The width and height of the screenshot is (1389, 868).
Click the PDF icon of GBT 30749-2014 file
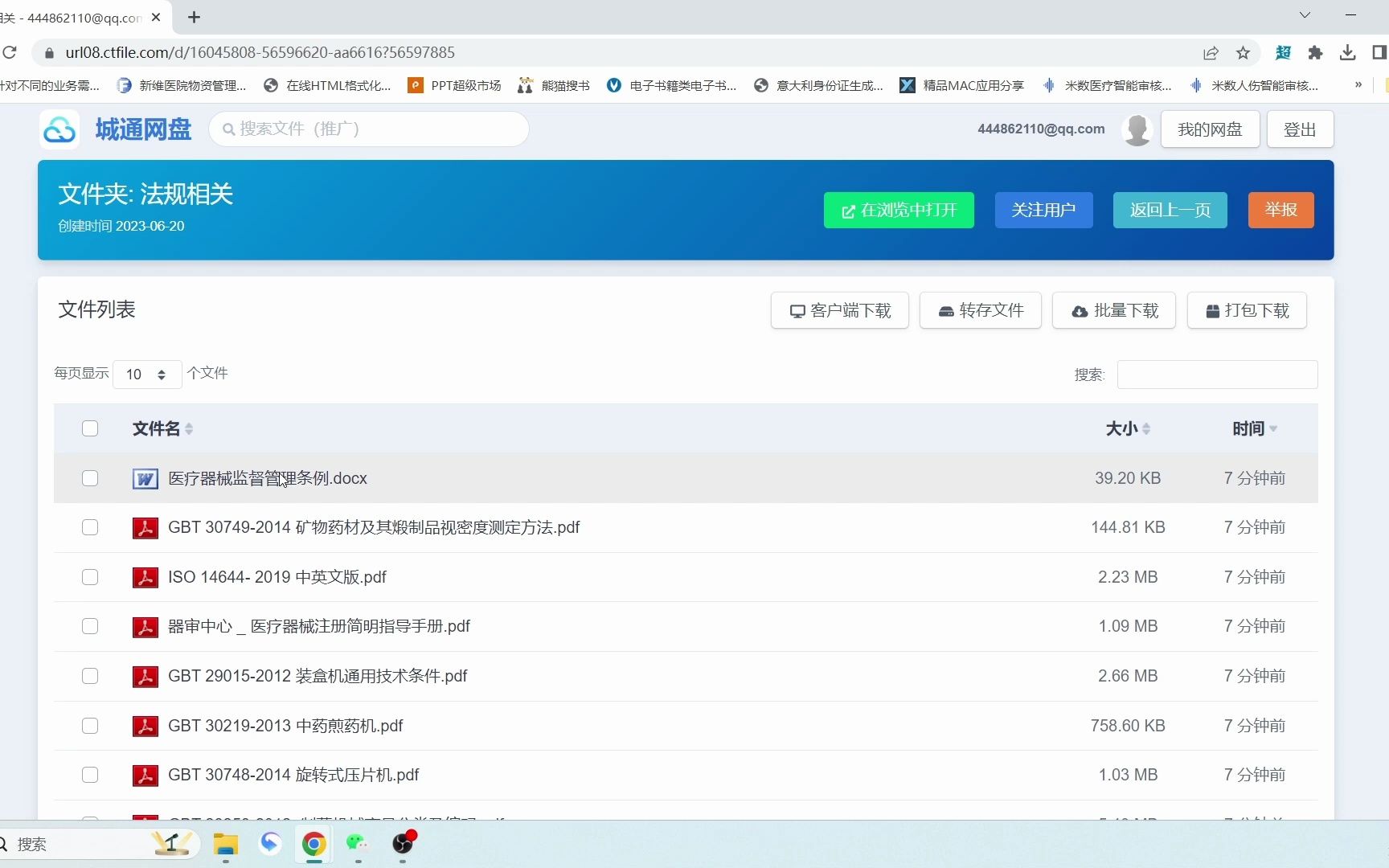click(145, 528)
